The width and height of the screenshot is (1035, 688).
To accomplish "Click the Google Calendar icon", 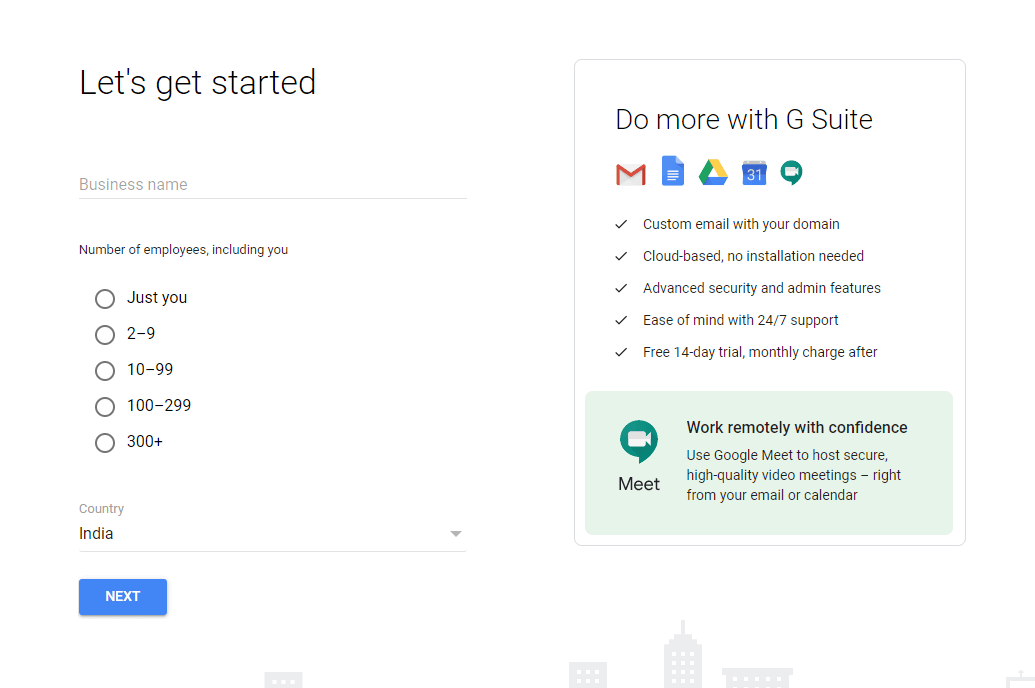I will tap(753, 171).
